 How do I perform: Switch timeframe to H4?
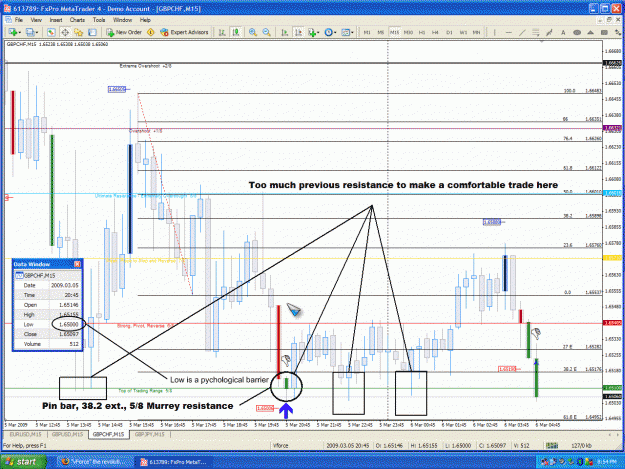pyautogui.click(x=435, y=32)
